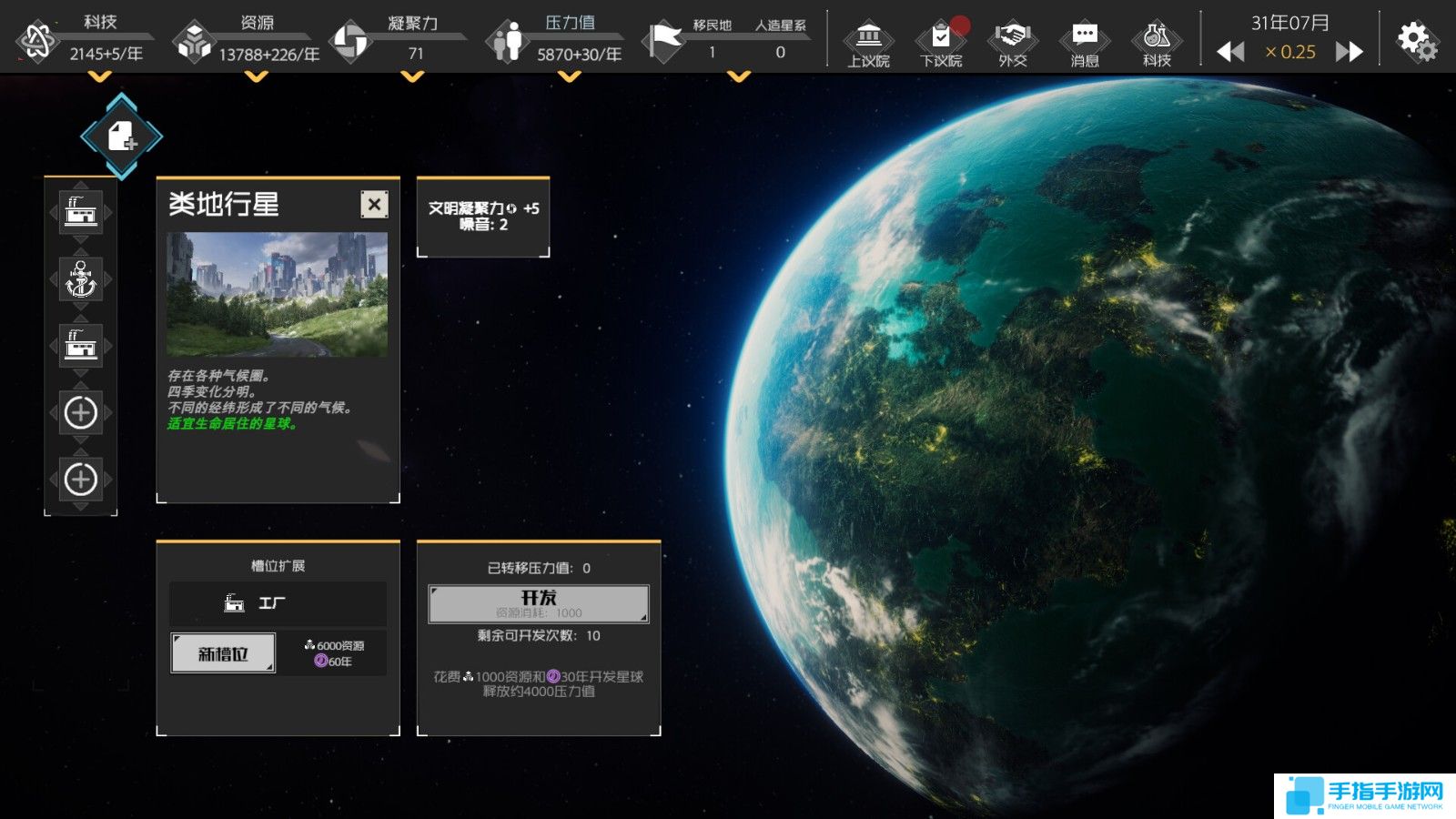Expand the dropdown chevron under 资源
1456x819 pixels.
click(x=257, y=76)
